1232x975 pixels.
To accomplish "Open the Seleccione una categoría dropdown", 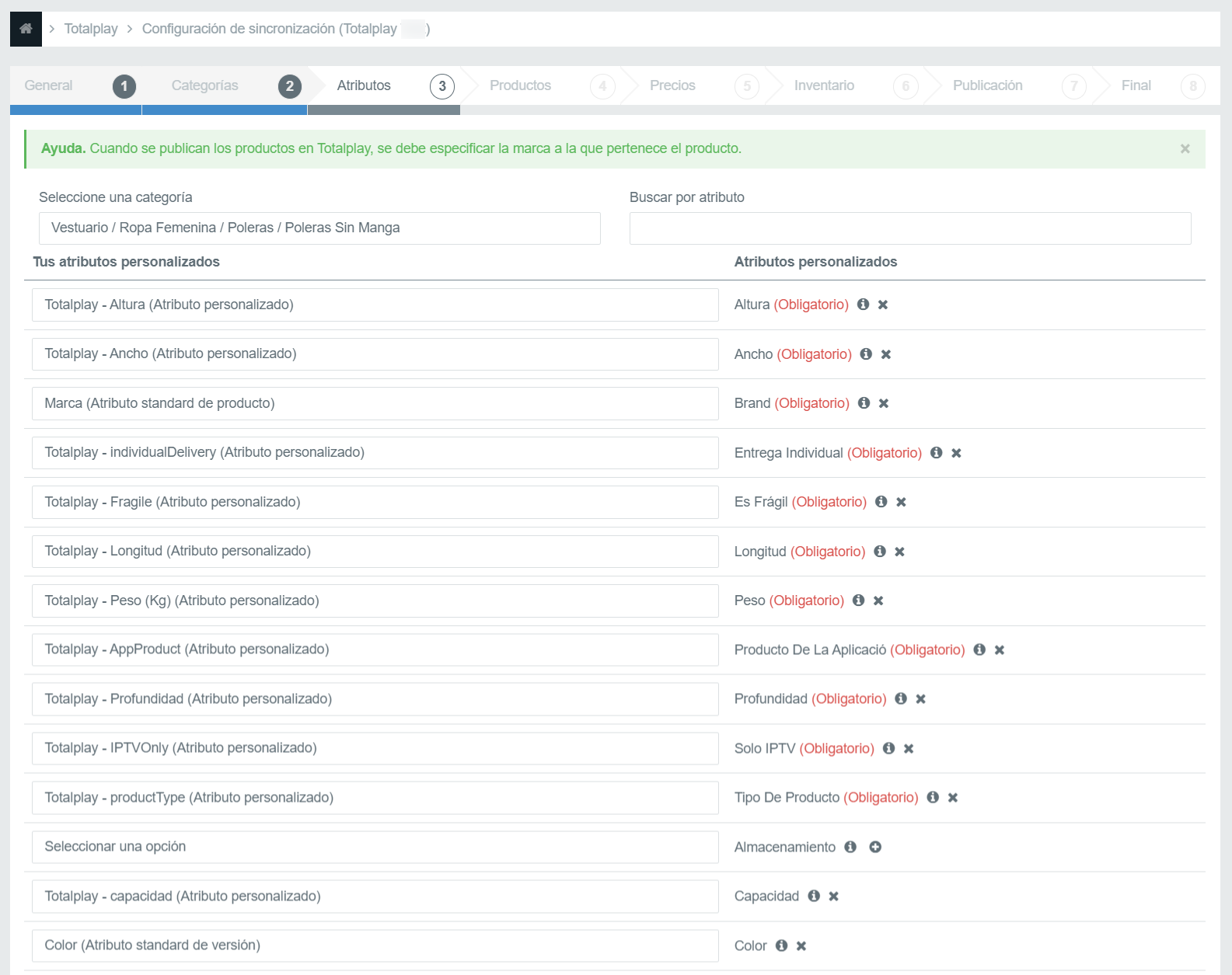I will (319, 228).
